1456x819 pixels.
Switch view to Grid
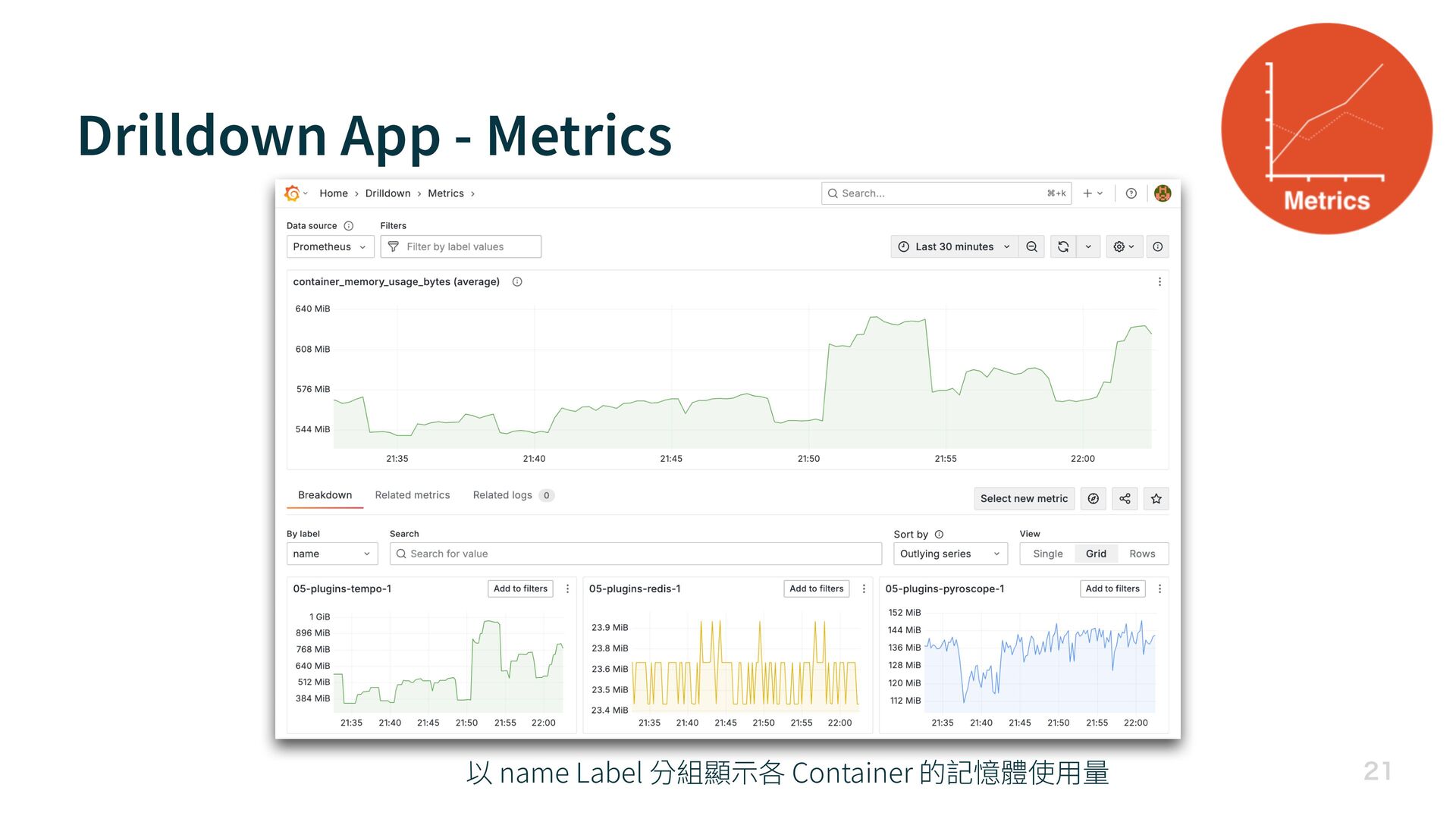tap(1096, 554)
